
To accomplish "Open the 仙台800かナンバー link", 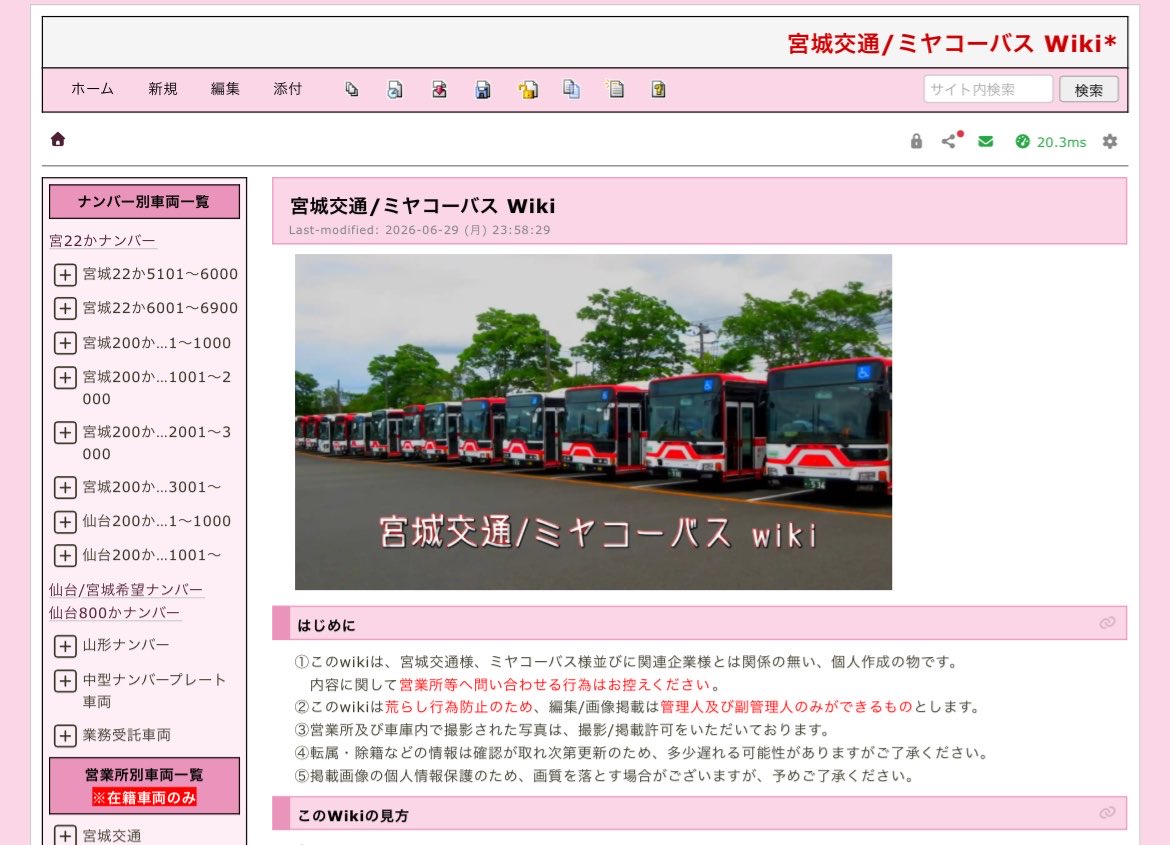I will (x=114, y=613).
